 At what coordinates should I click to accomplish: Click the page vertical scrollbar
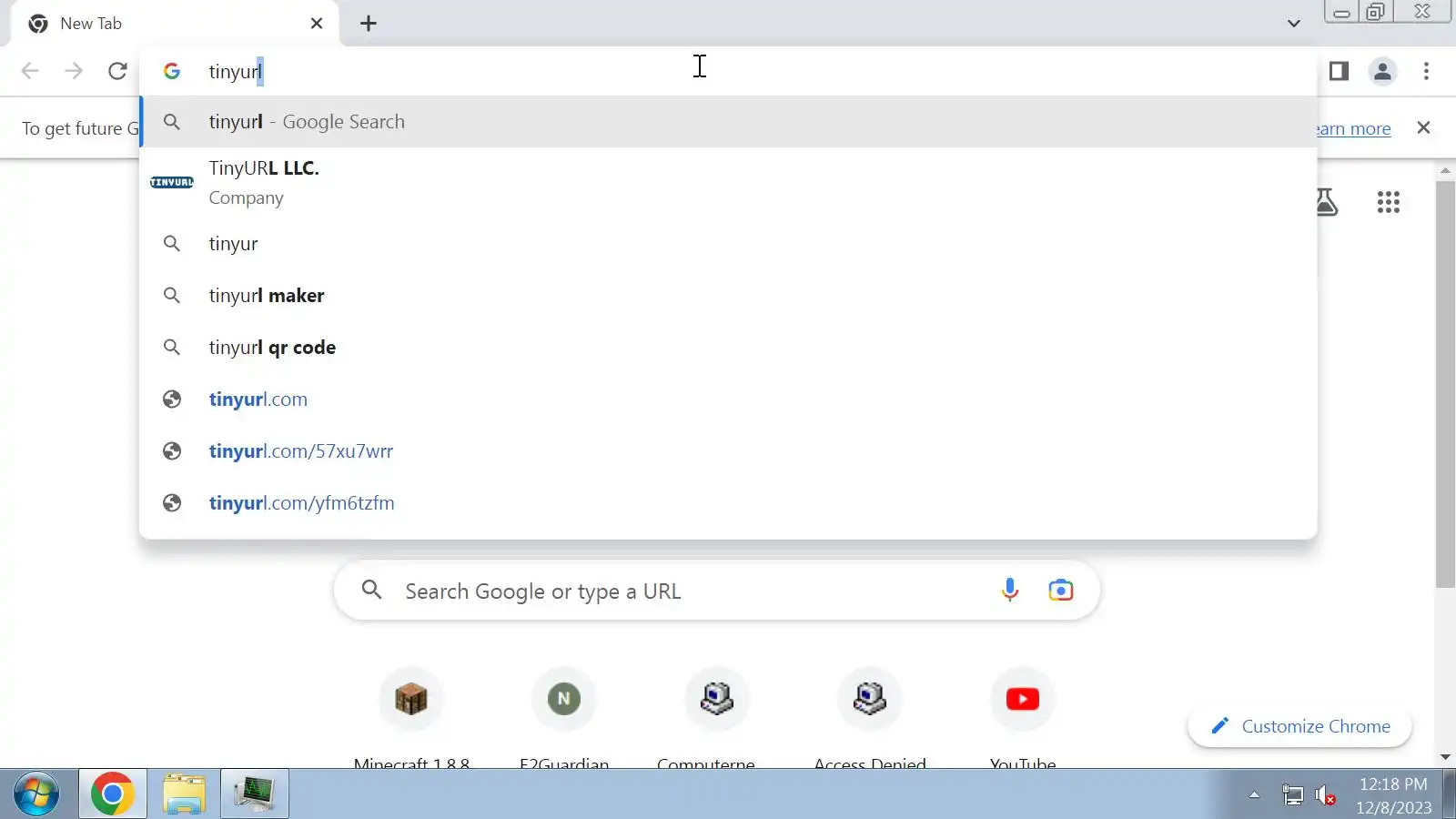[1446, 384]
